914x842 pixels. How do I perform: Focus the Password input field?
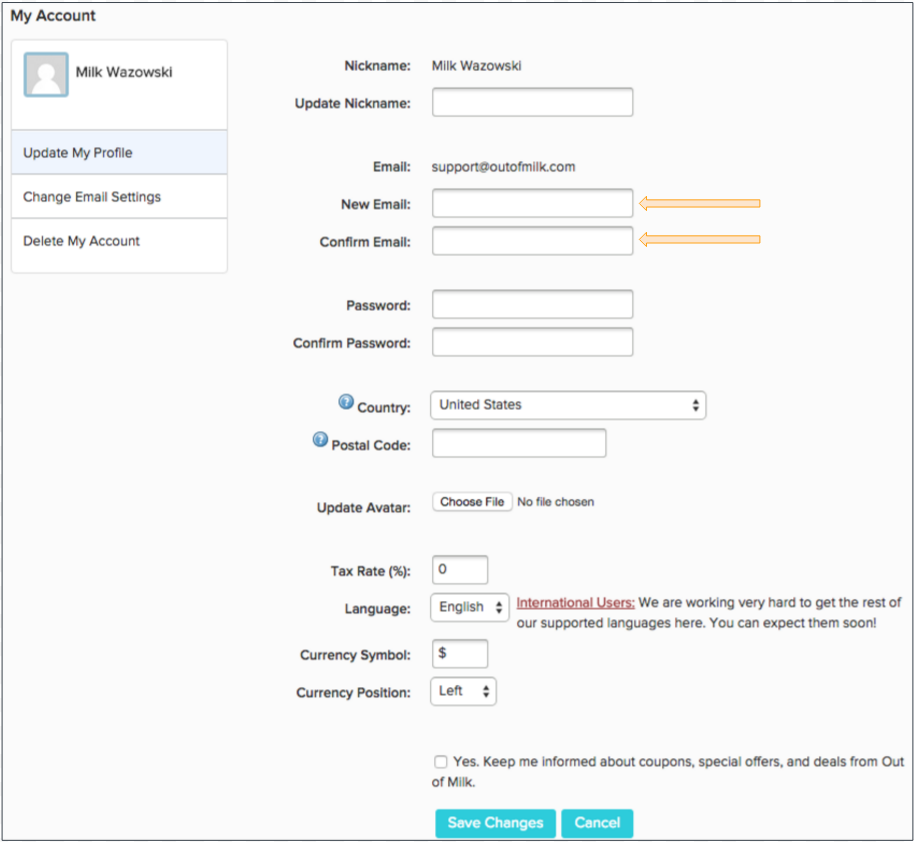532,304
